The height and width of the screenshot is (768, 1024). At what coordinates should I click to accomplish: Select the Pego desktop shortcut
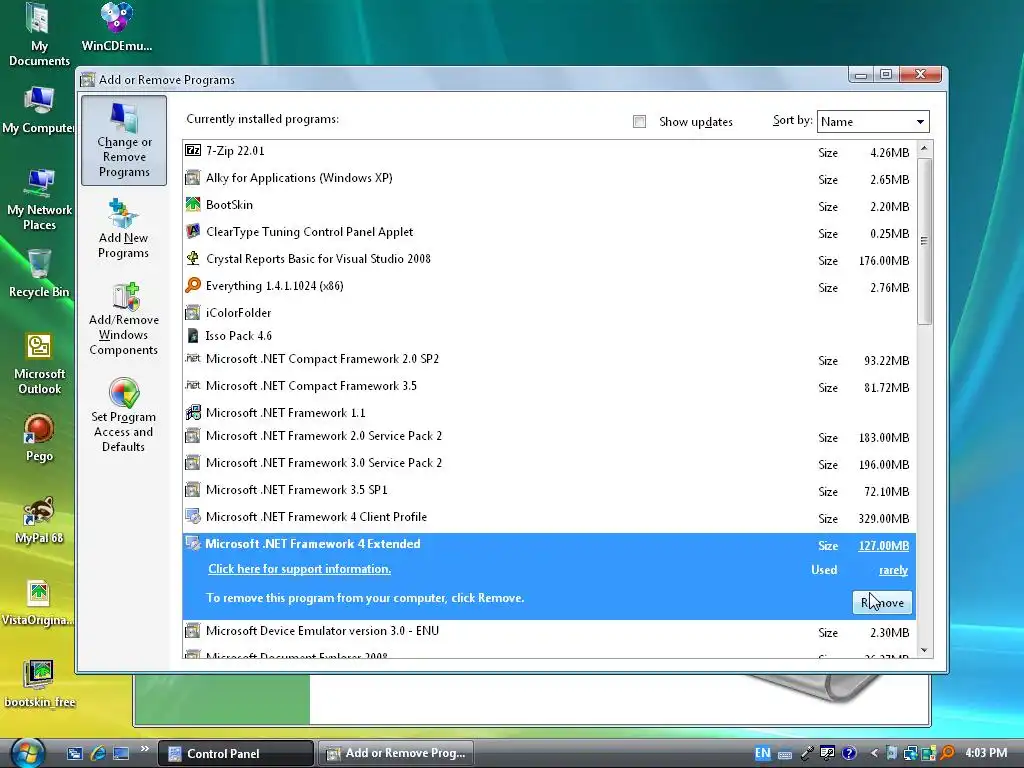39,438
